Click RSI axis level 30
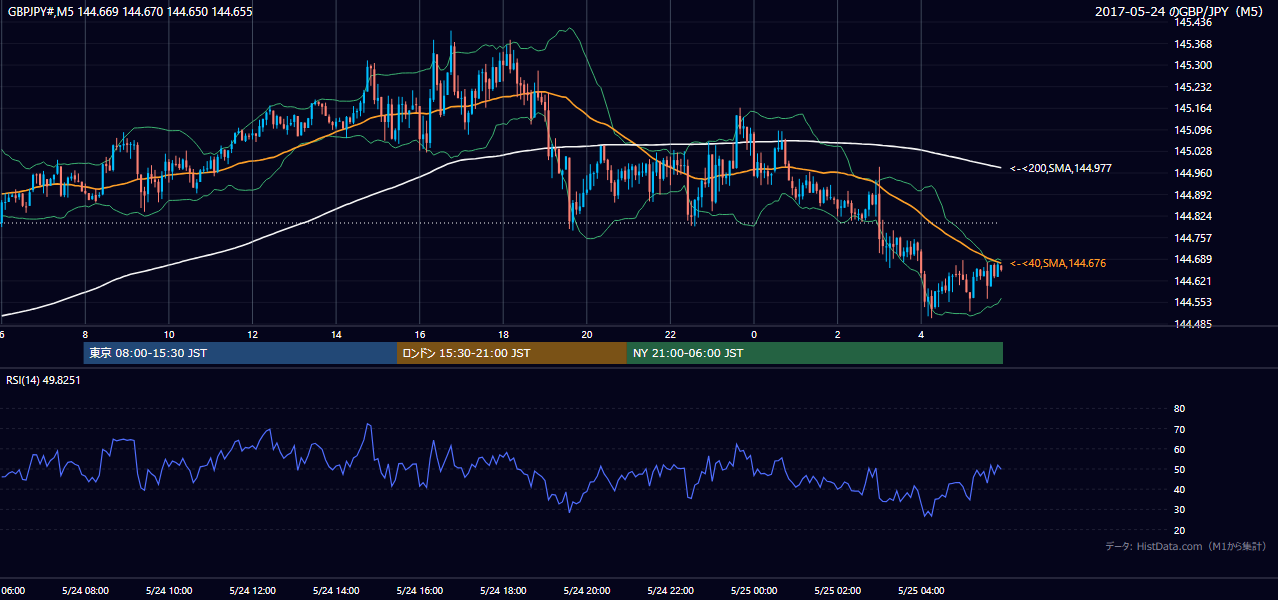This screenshot has width=1278, height=600. [1179, 510]
